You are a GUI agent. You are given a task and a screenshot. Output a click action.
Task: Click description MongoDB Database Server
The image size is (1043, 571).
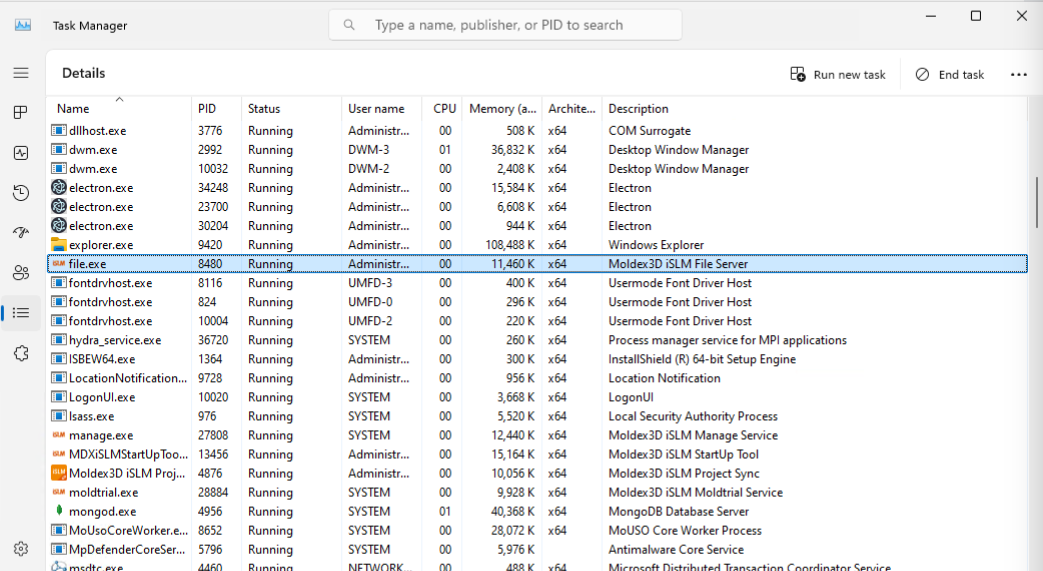point(678,511)
